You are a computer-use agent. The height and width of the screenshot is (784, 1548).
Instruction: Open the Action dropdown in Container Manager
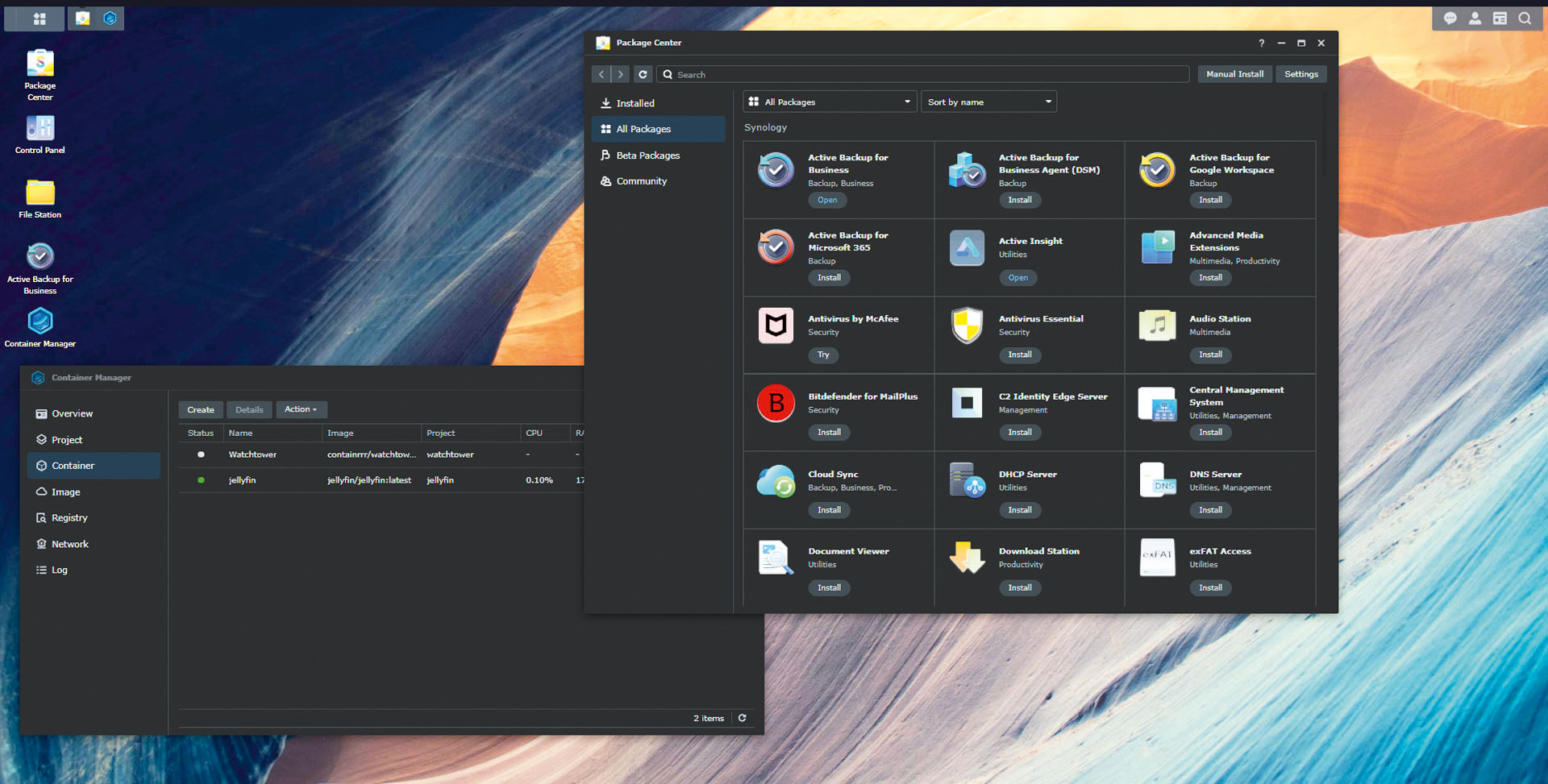coord(301,409)
